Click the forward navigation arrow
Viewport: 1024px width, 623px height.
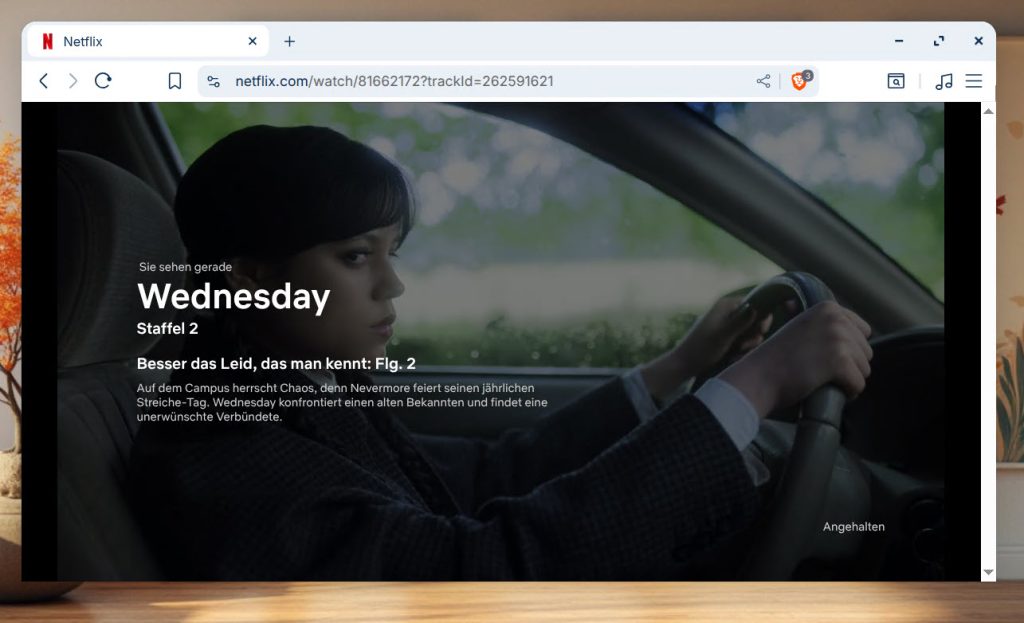click(73, 81)
